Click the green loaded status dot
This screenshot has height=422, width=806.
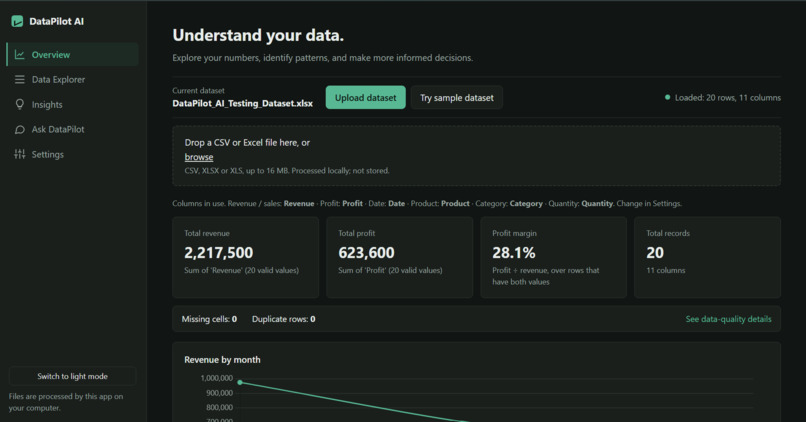(x=667, y=97)
